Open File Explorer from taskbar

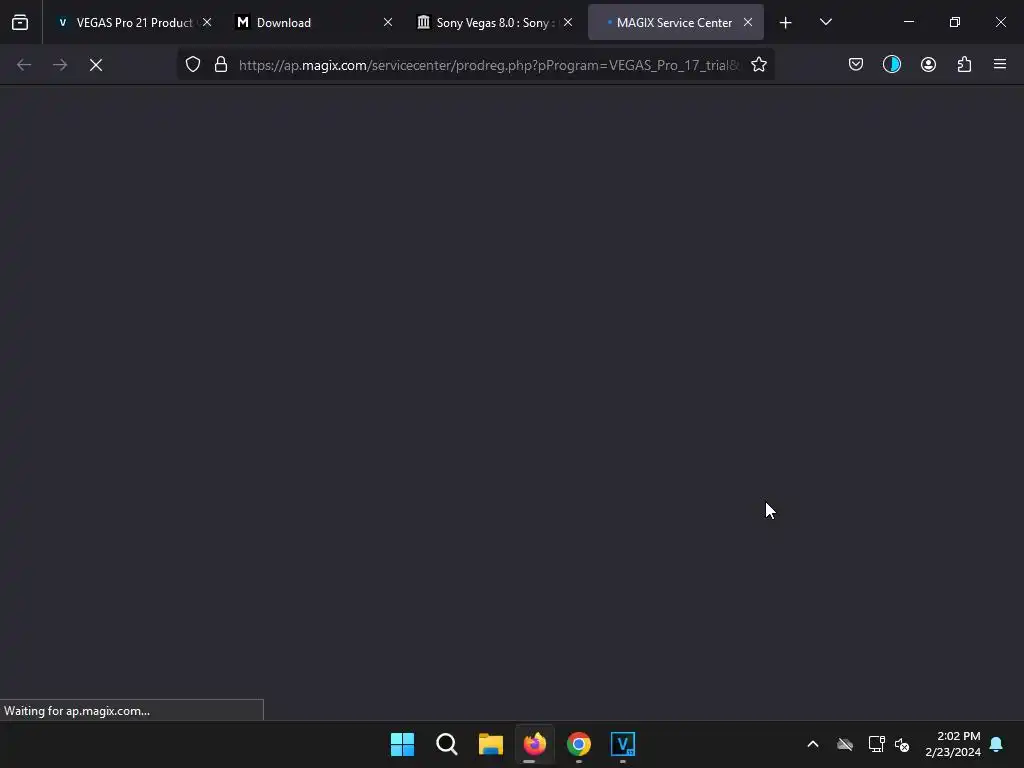490,744
